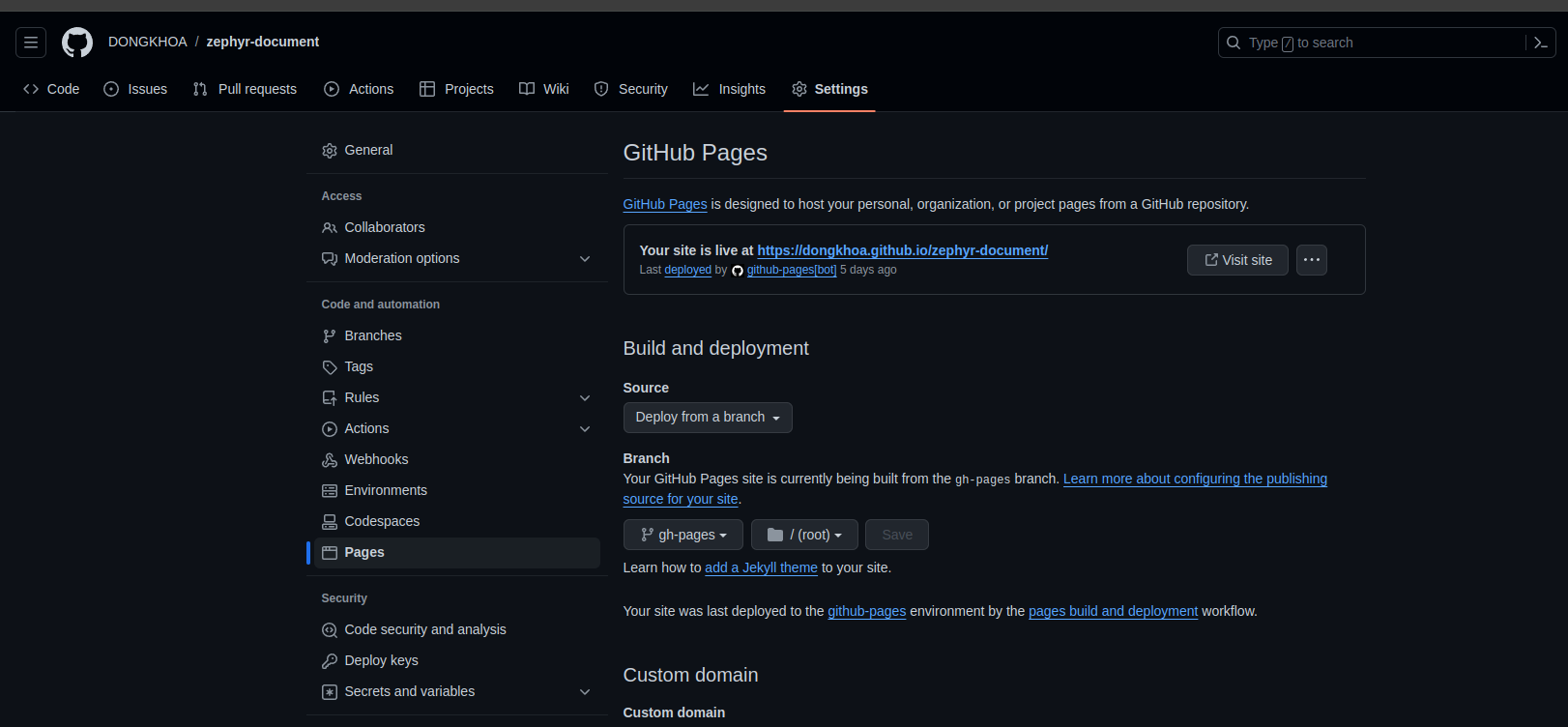Click the Moderation options comment icon
This screenshot has width=1568, height=727.
(x=330, y=259)
